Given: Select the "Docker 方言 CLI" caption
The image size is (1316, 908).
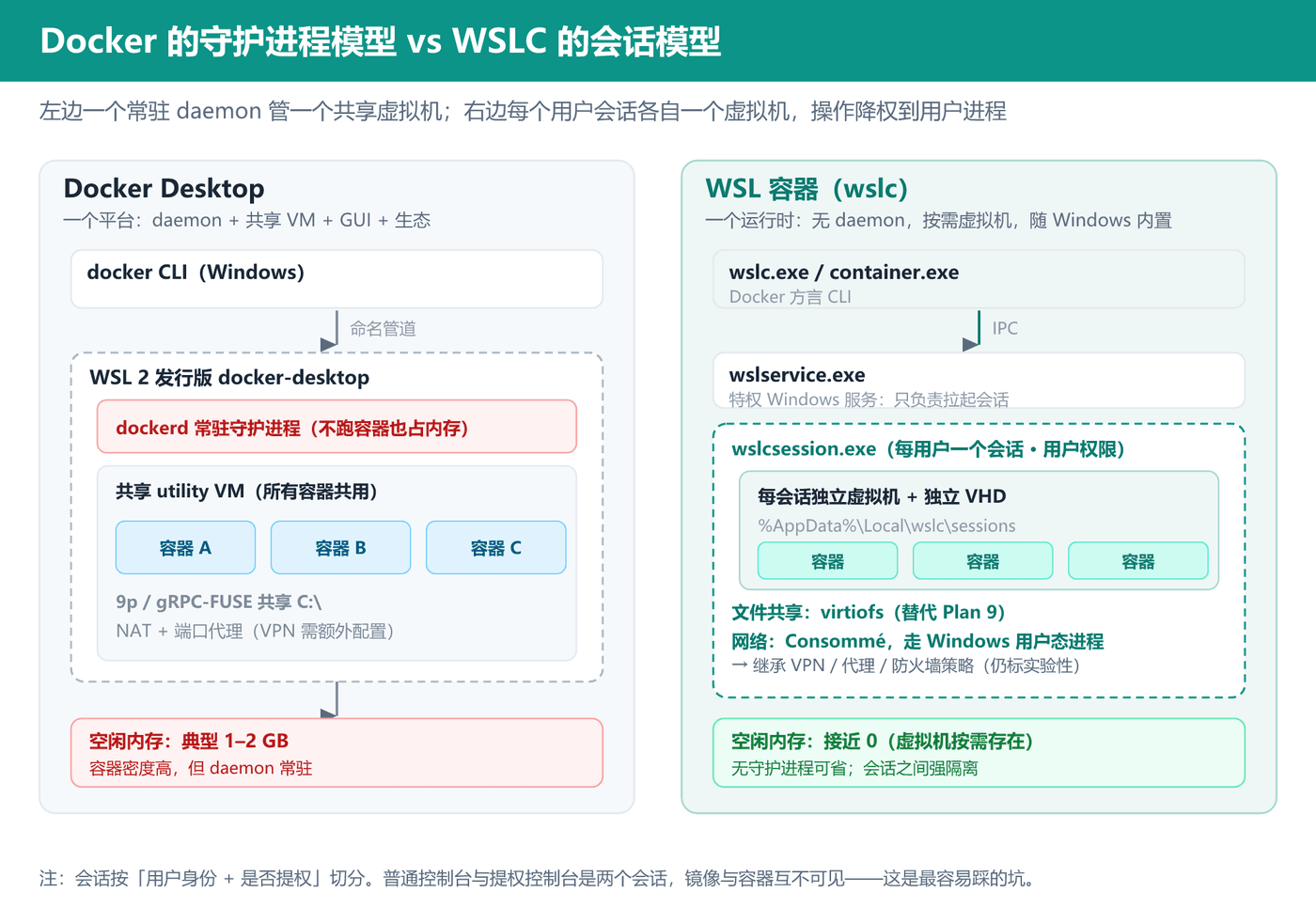Looking at the screenshot, I should coord(790,297).
